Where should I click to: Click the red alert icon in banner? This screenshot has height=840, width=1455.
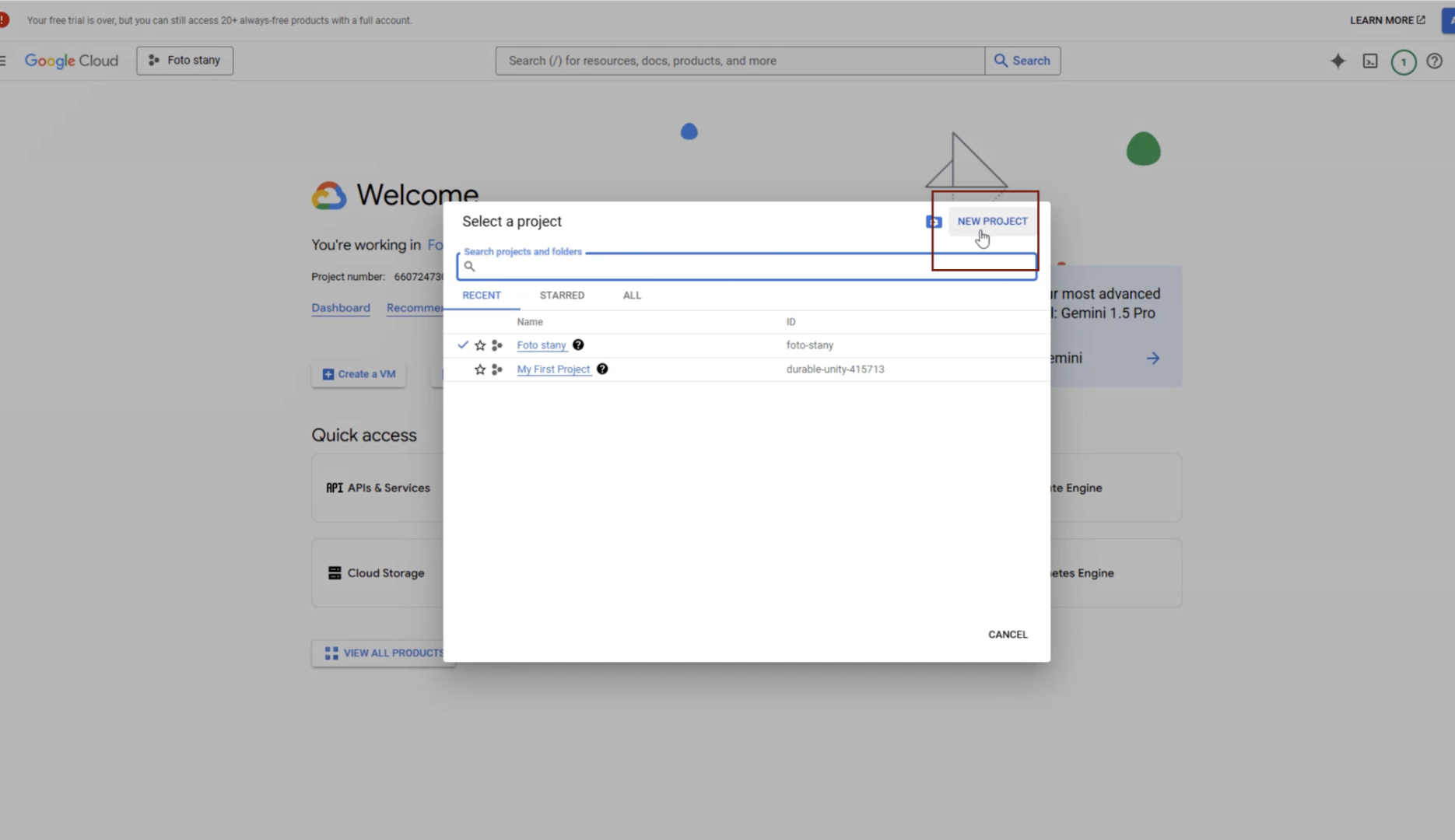pyautogui.click(x=4, y=20)
